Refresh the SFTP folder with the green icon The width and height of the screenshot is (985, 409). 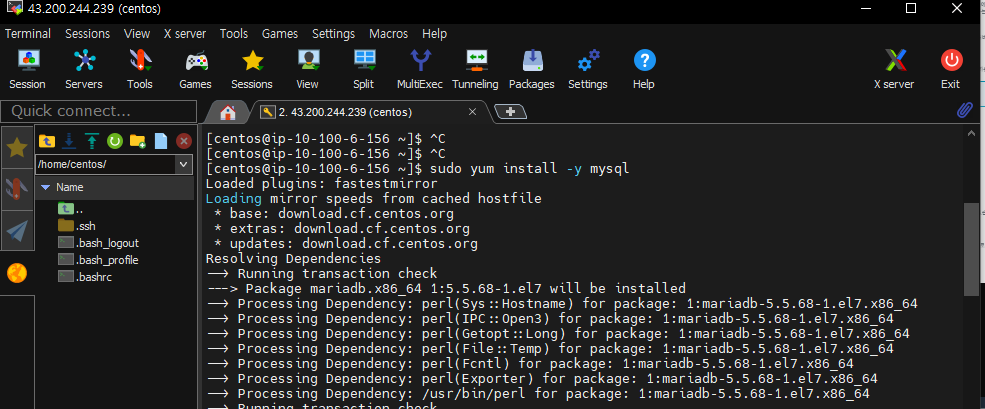point(114,141)
